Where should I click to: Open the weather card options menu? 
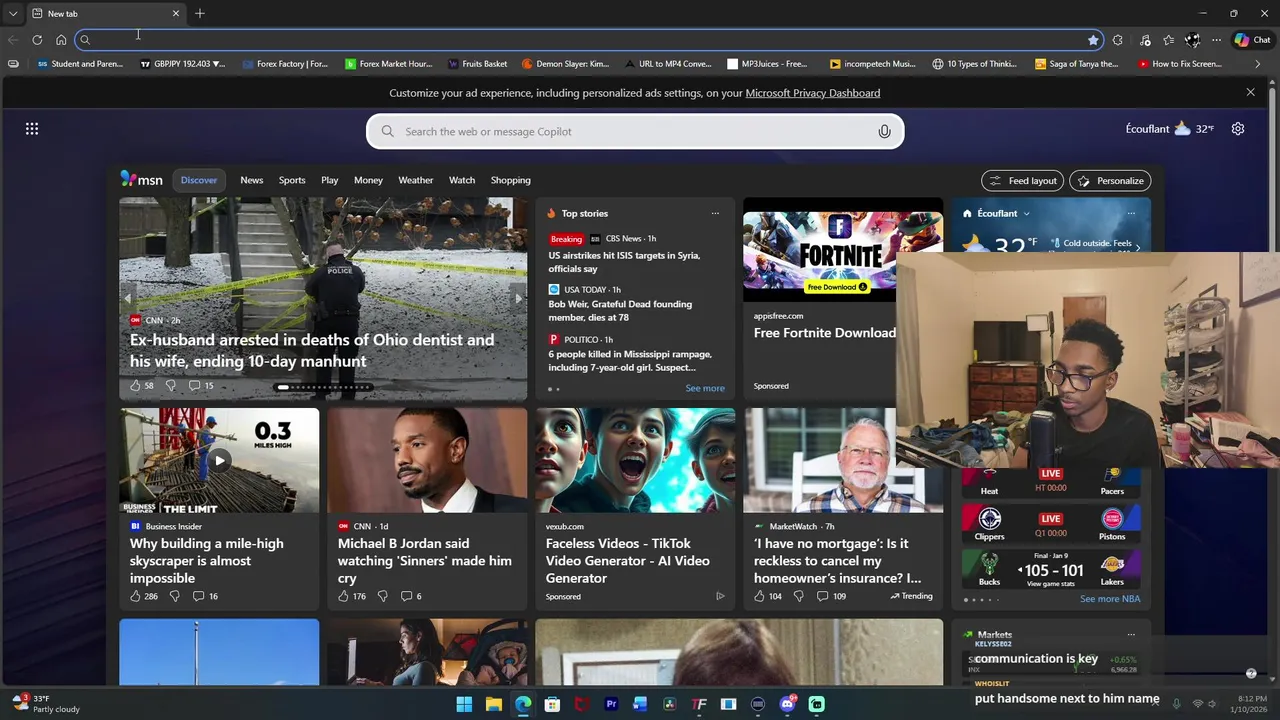pos(1131,213)
